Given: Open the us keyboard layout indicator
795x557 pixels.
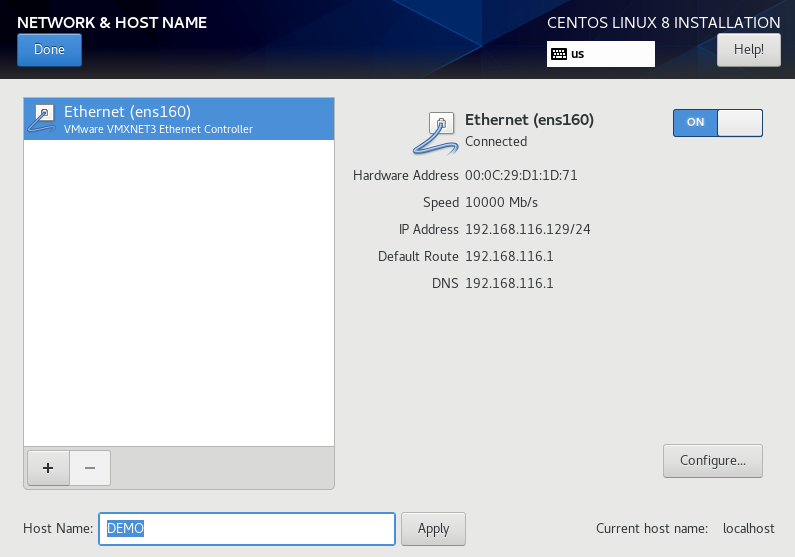Looking at the screenshot, I should (600, 54).
